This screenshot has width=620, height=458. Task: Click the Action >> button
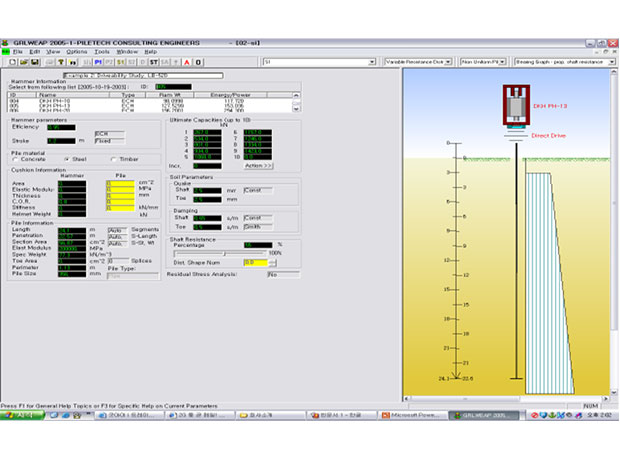[258, 166]
